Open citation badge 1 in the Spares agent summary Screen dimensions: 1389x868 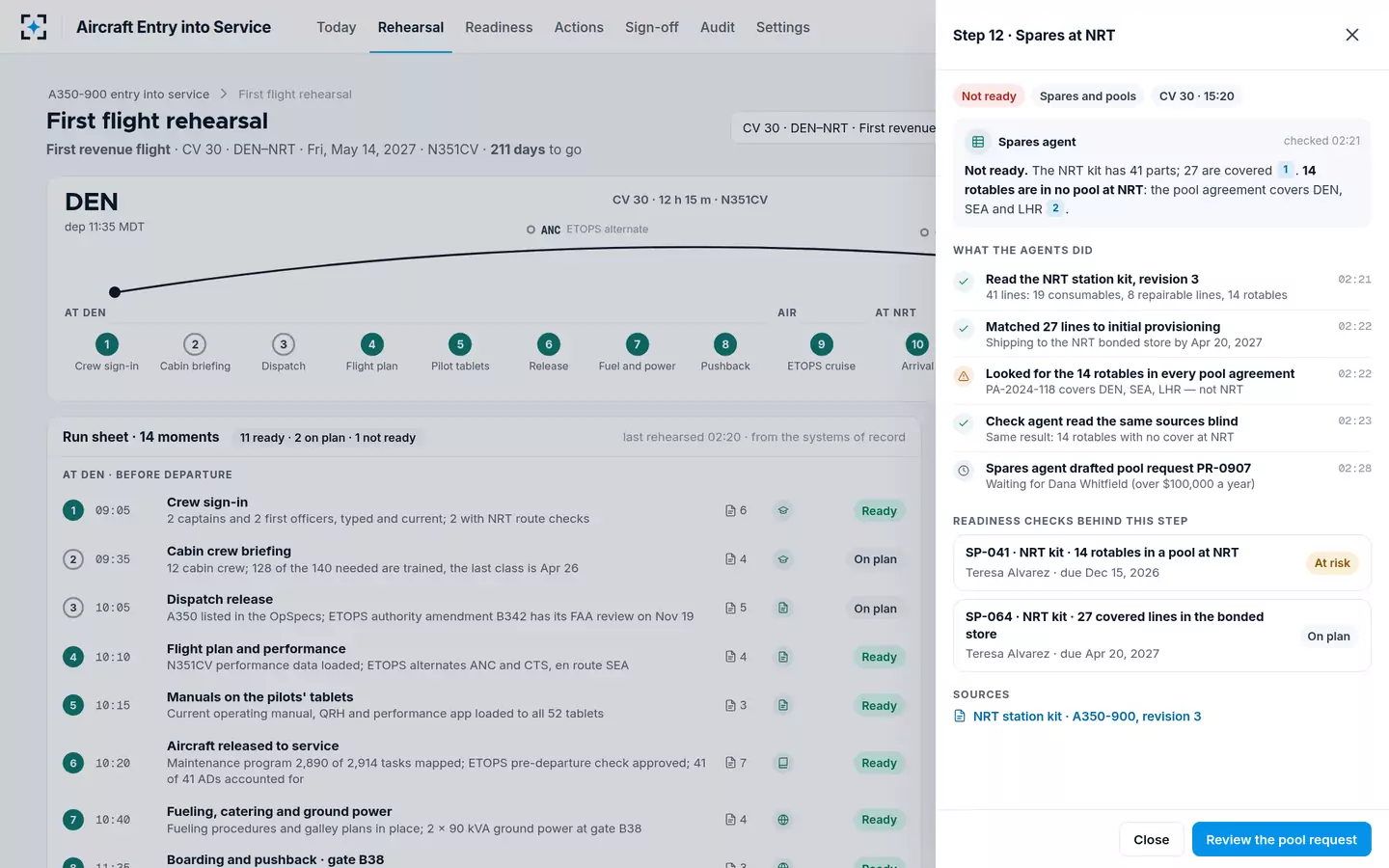pyautogui.click(x=1286, y=170)
